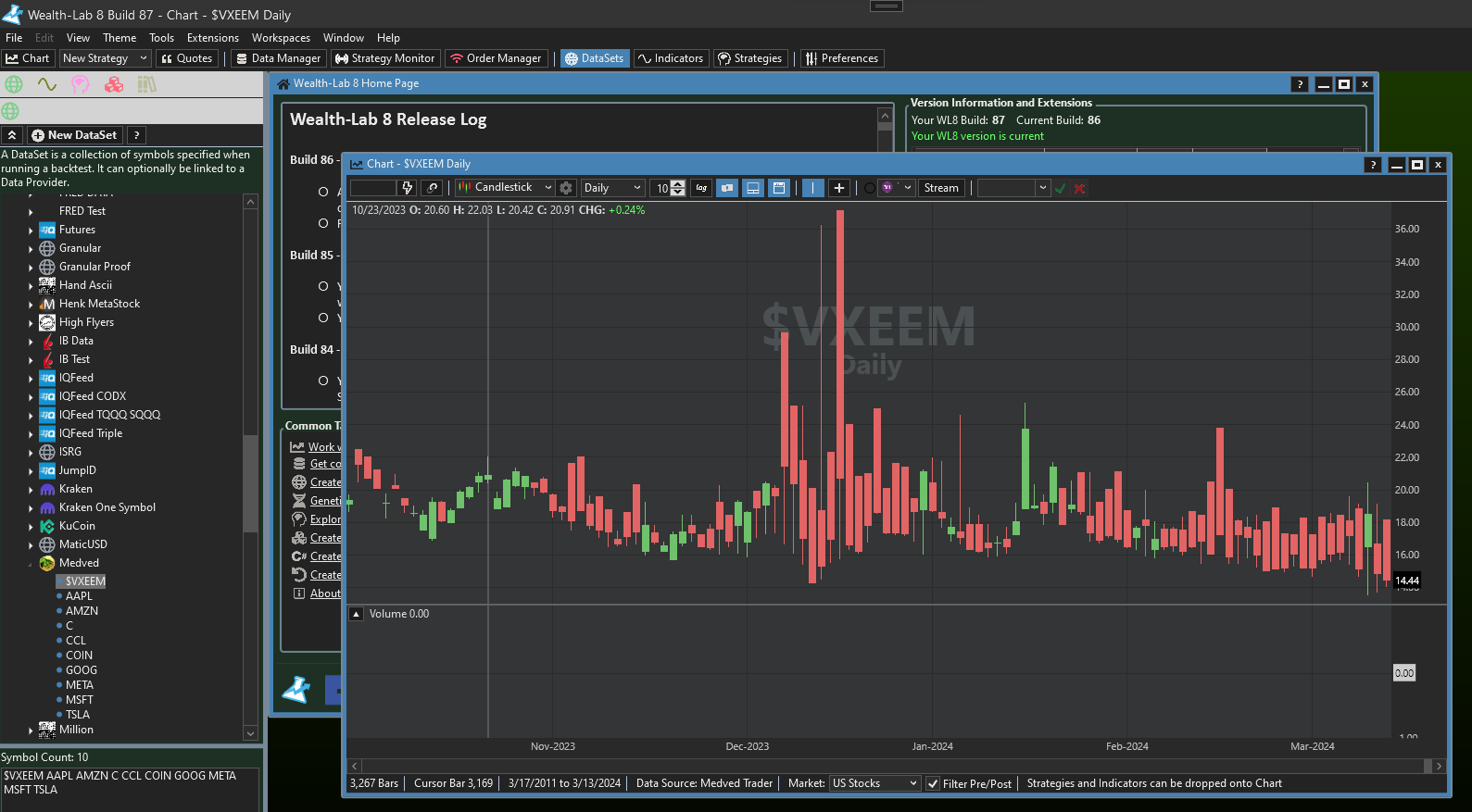Expand the Kraken dataset tree node
Viewport: 1472px width, 812px height.
pos(31,490)
